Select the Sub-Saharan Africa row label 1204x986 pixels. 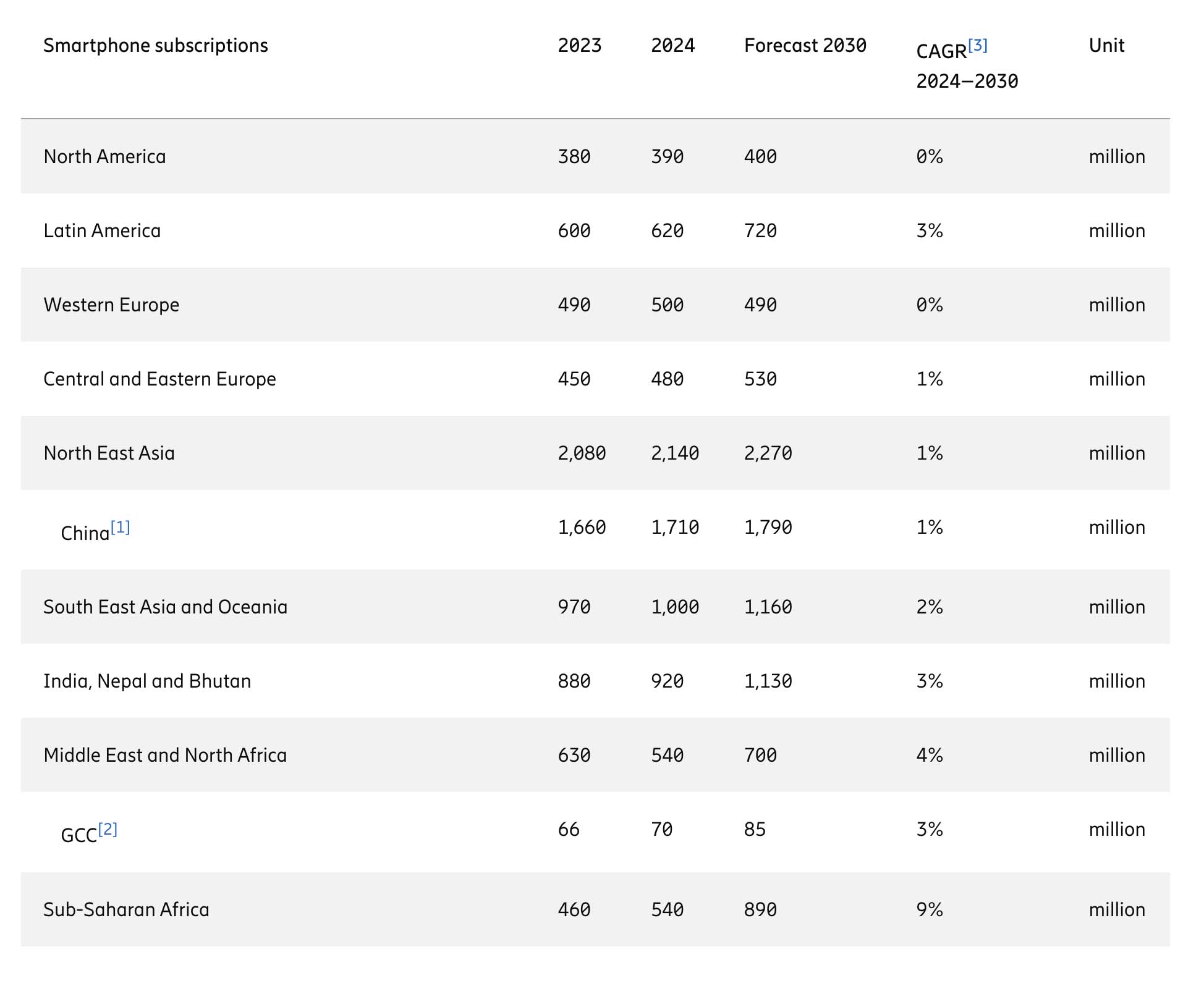pos(126,909)
